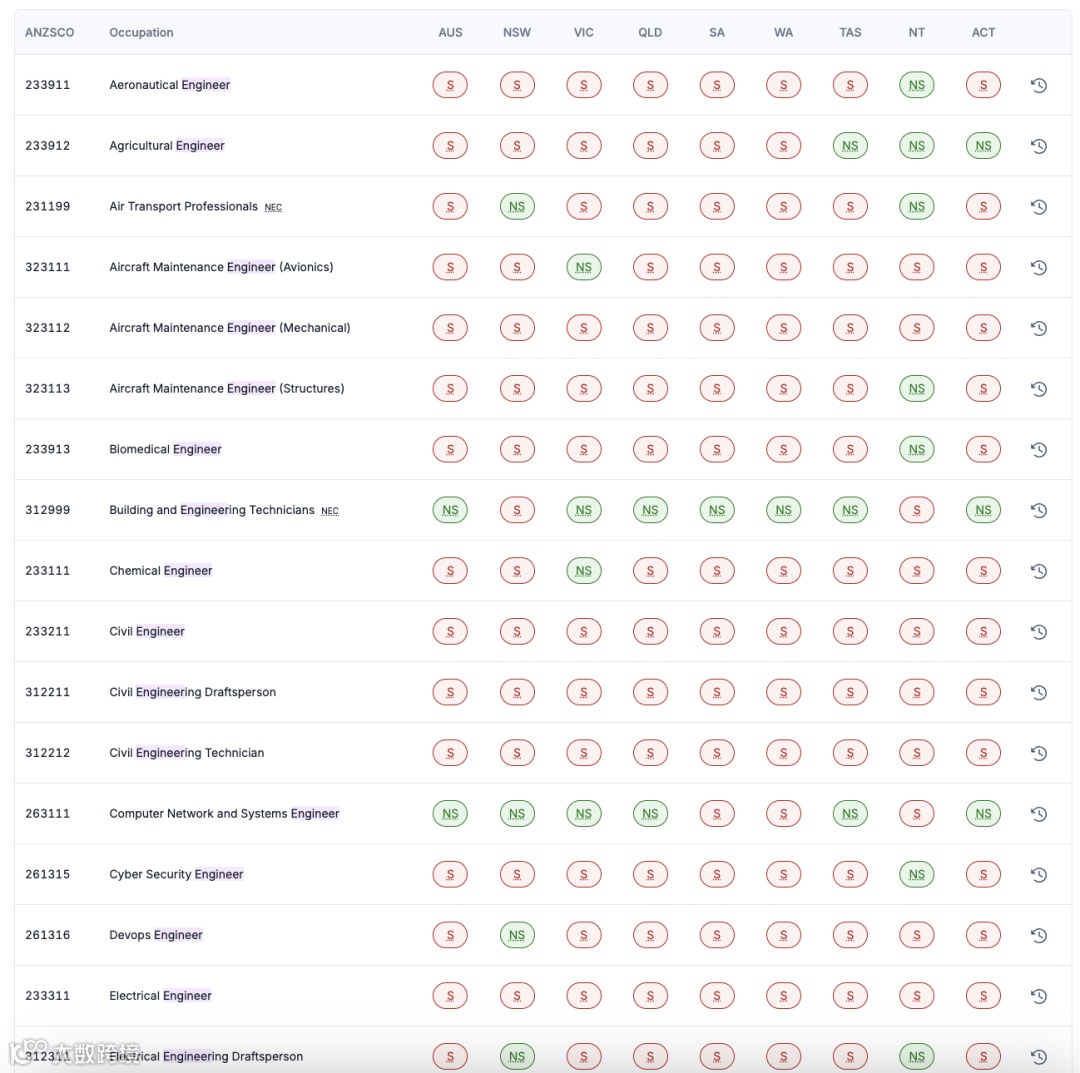
Task: Open history icon for Electrical Engineer row
Action: click(x=1039, y=996)
